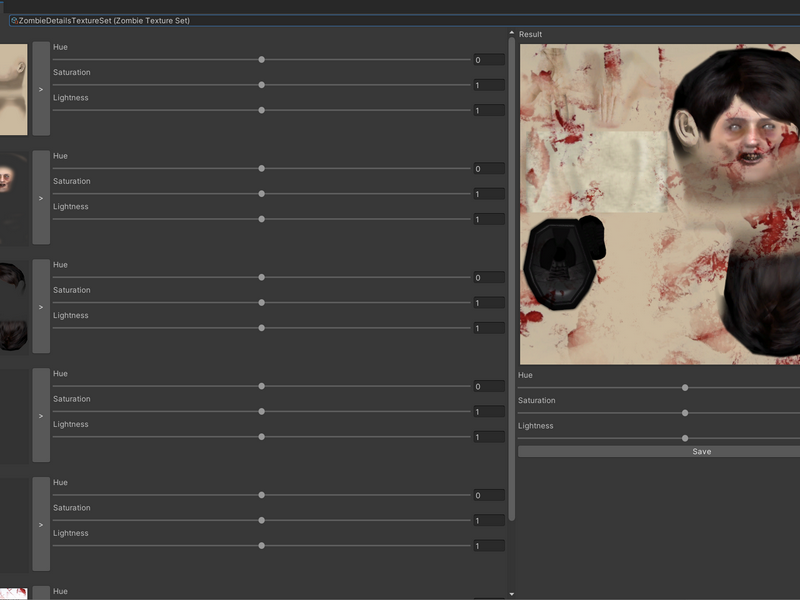
Task: Adjust Lightness slider in the fifth layer row
Action: tap(261, 545)
